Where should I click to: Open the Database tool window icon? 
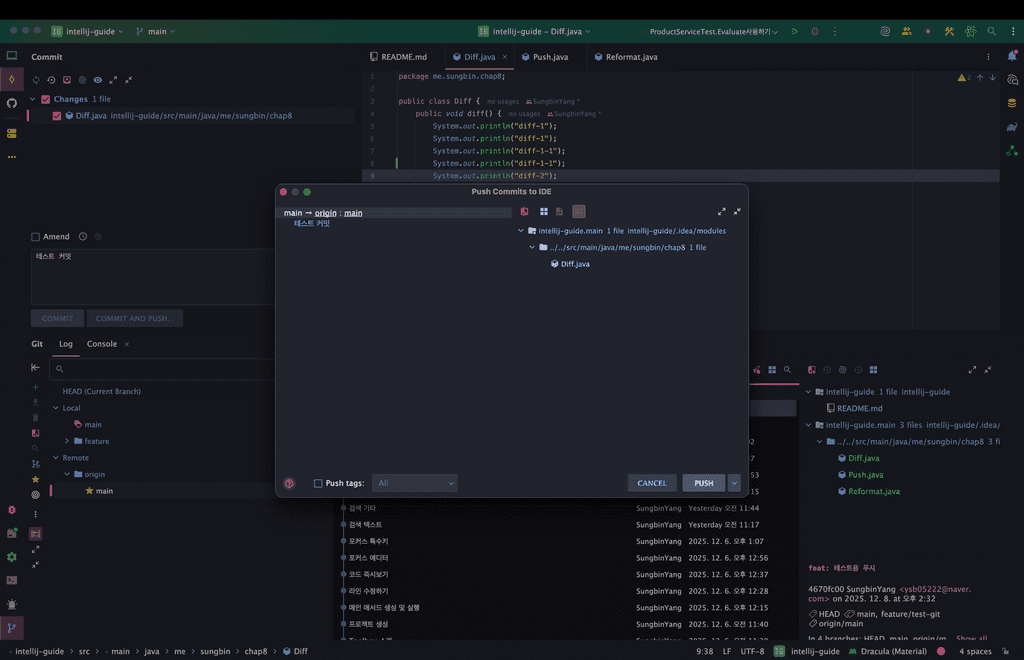coord(1012,103)
